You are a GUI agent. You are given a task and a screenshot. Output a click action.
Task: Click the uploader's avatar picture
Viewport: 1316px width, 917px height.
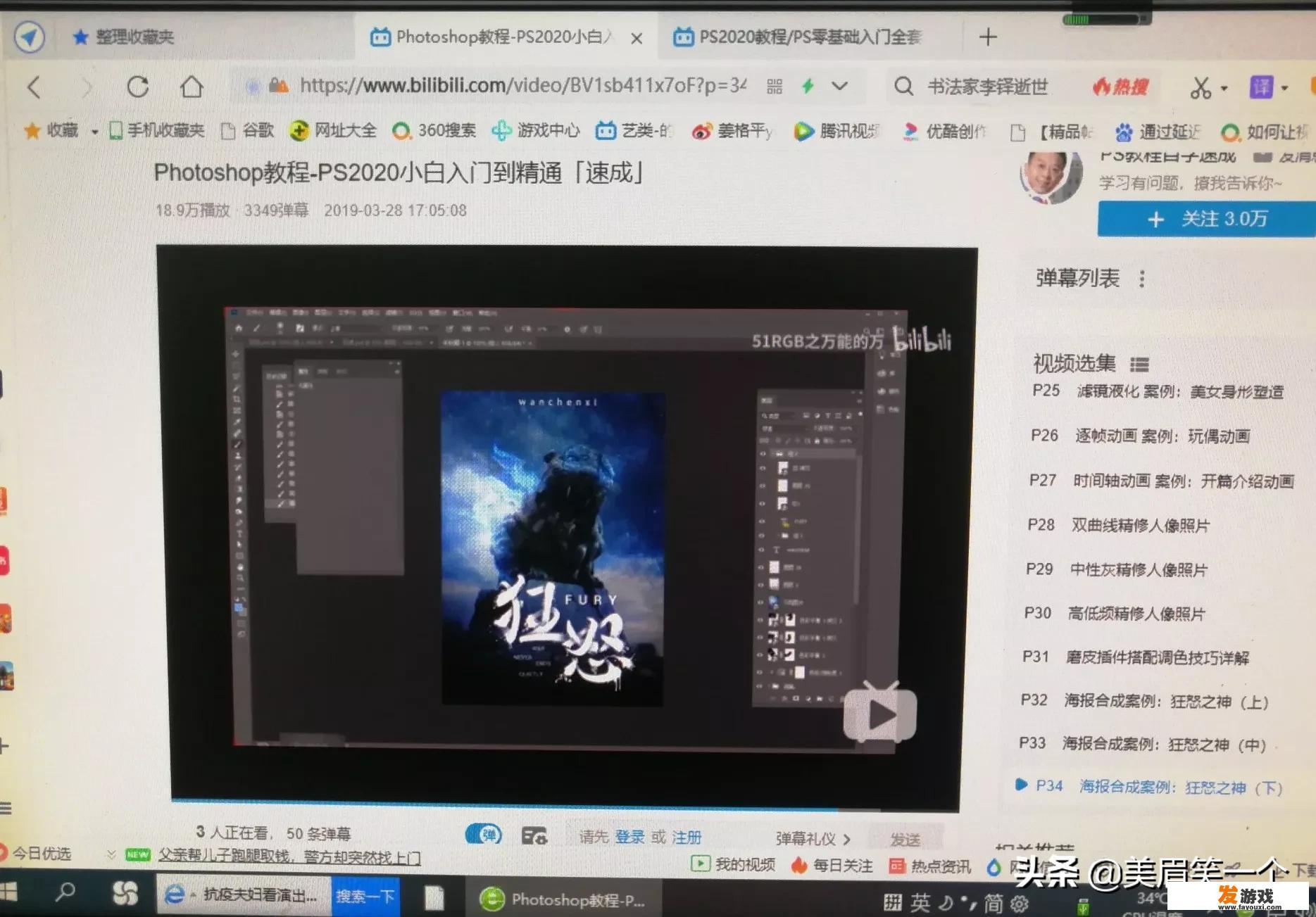point(1050,175)
